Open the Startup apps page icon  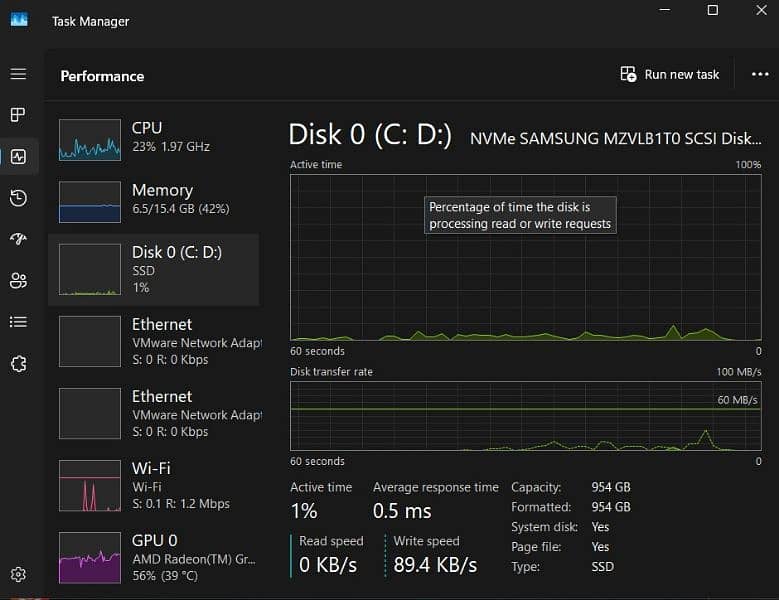pos(18,239)
